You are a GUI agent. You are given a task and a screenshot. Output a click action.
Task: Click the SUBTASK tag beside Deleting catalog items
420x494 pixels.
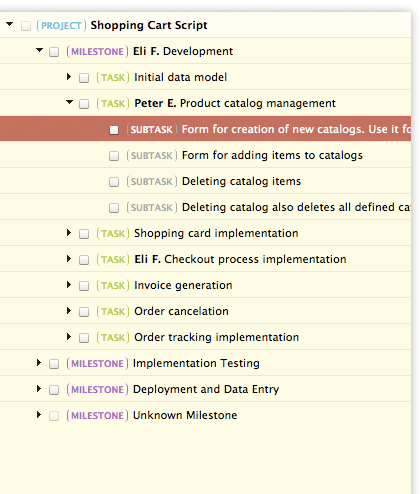pyautogui.click(x=152, y=182)
